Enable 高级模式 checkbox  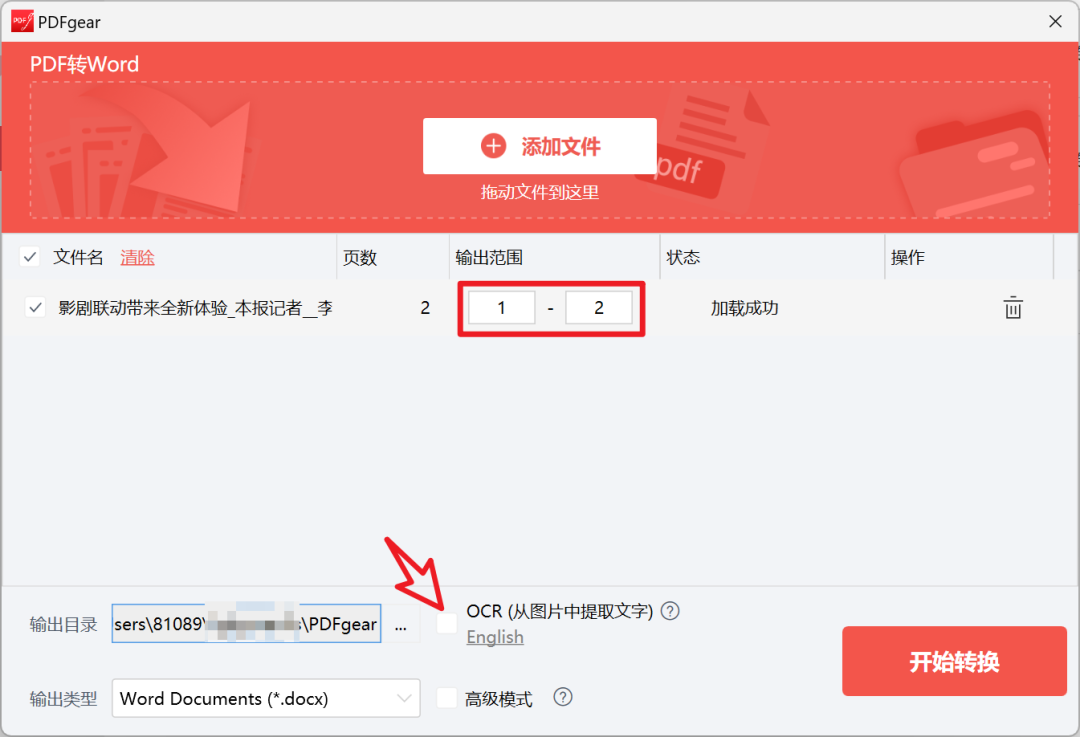pos(447,698)
